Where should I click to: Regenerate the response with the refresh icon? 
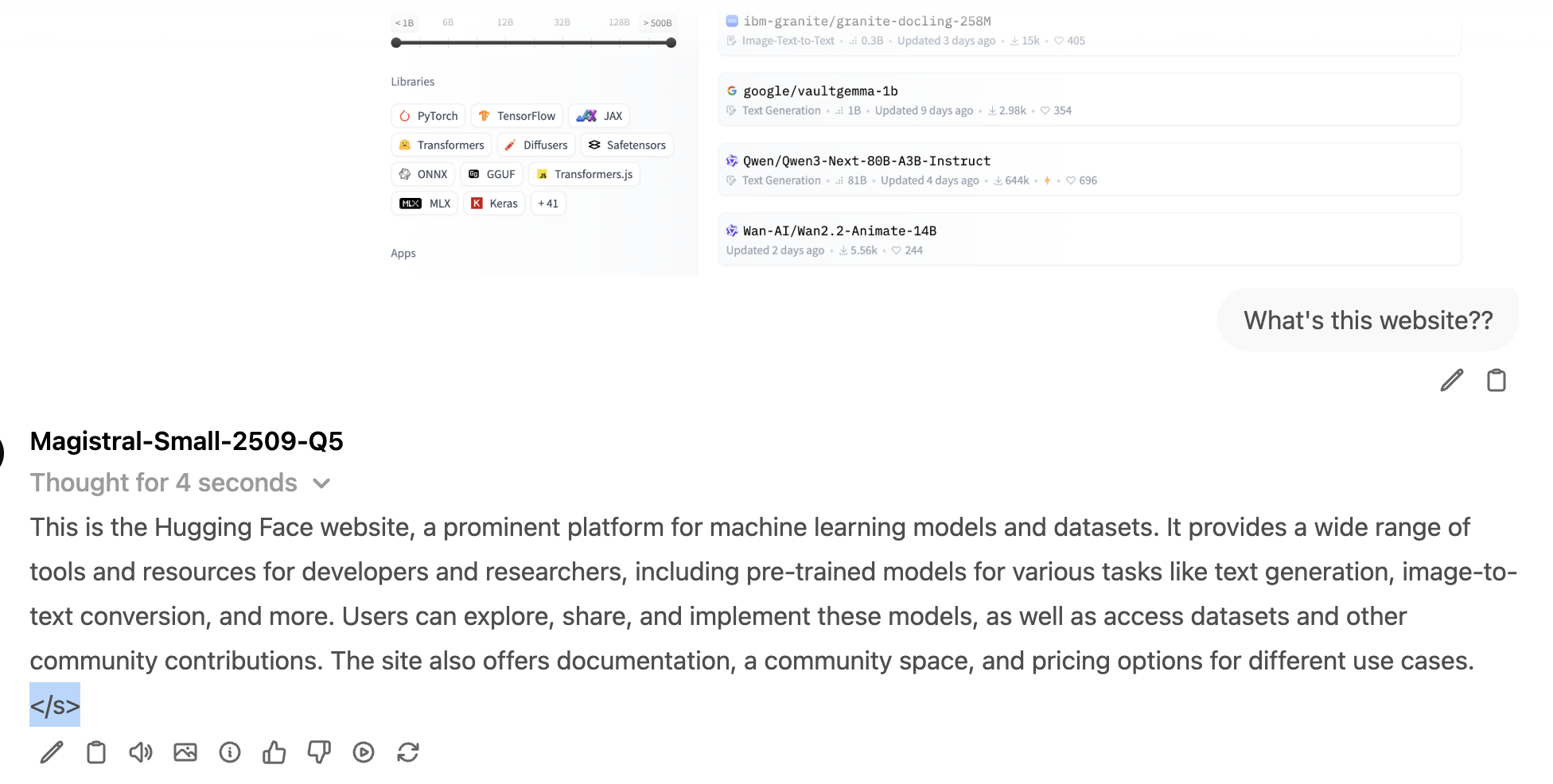coord(408,752)
